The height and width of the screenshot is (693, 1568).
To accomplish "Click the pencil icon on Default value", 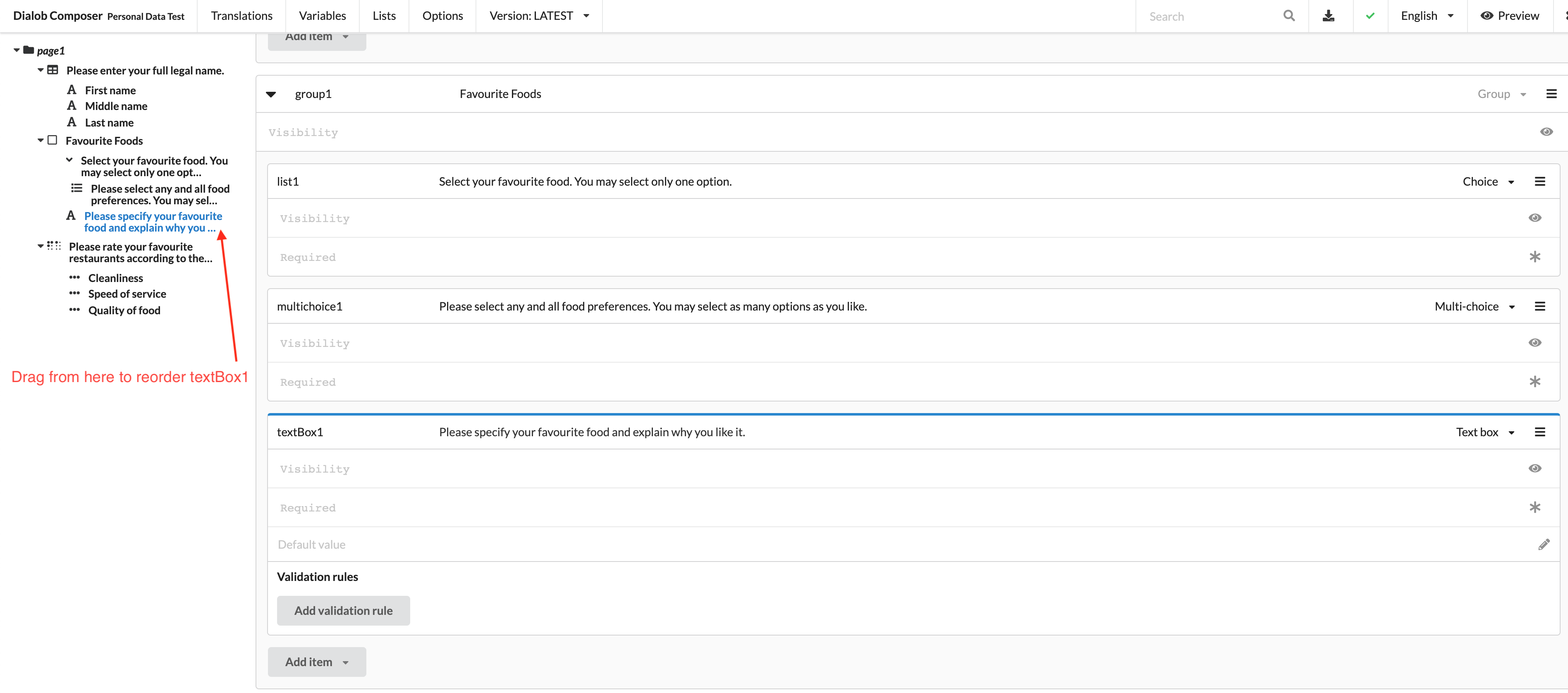I will (1544, 544).
